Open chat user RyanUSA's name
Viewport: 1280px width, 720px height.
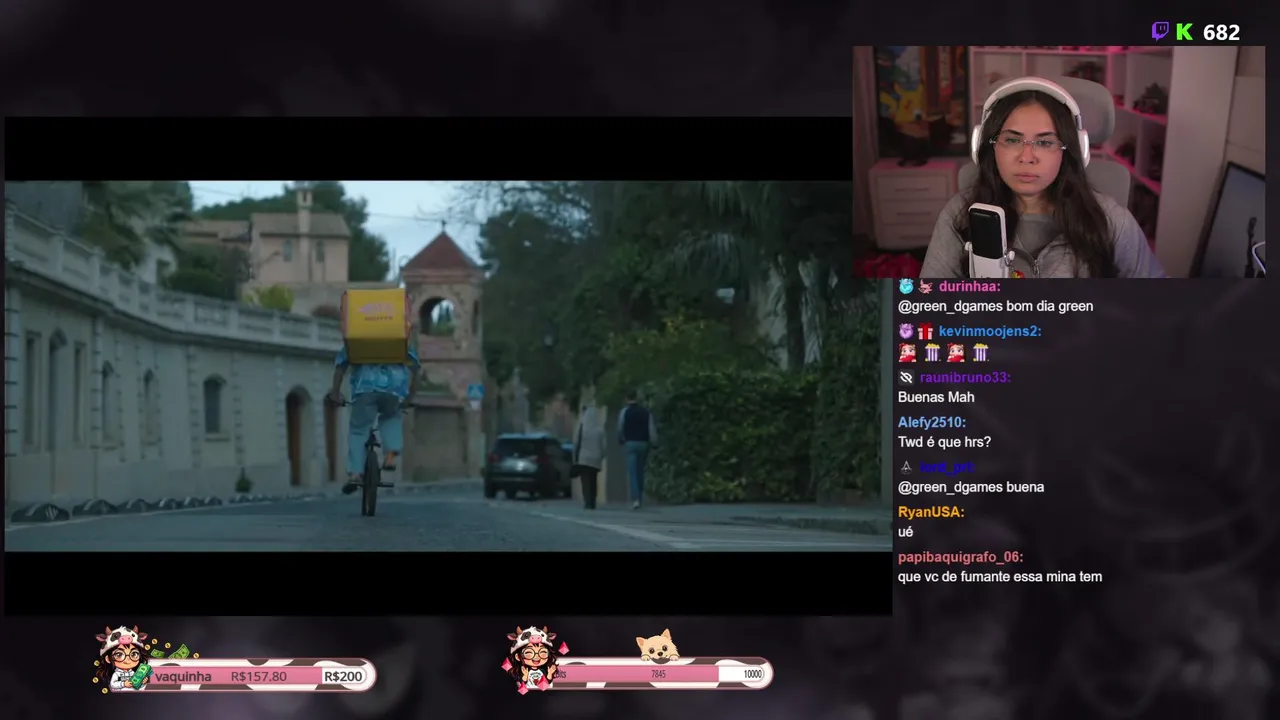click(931, 512)
